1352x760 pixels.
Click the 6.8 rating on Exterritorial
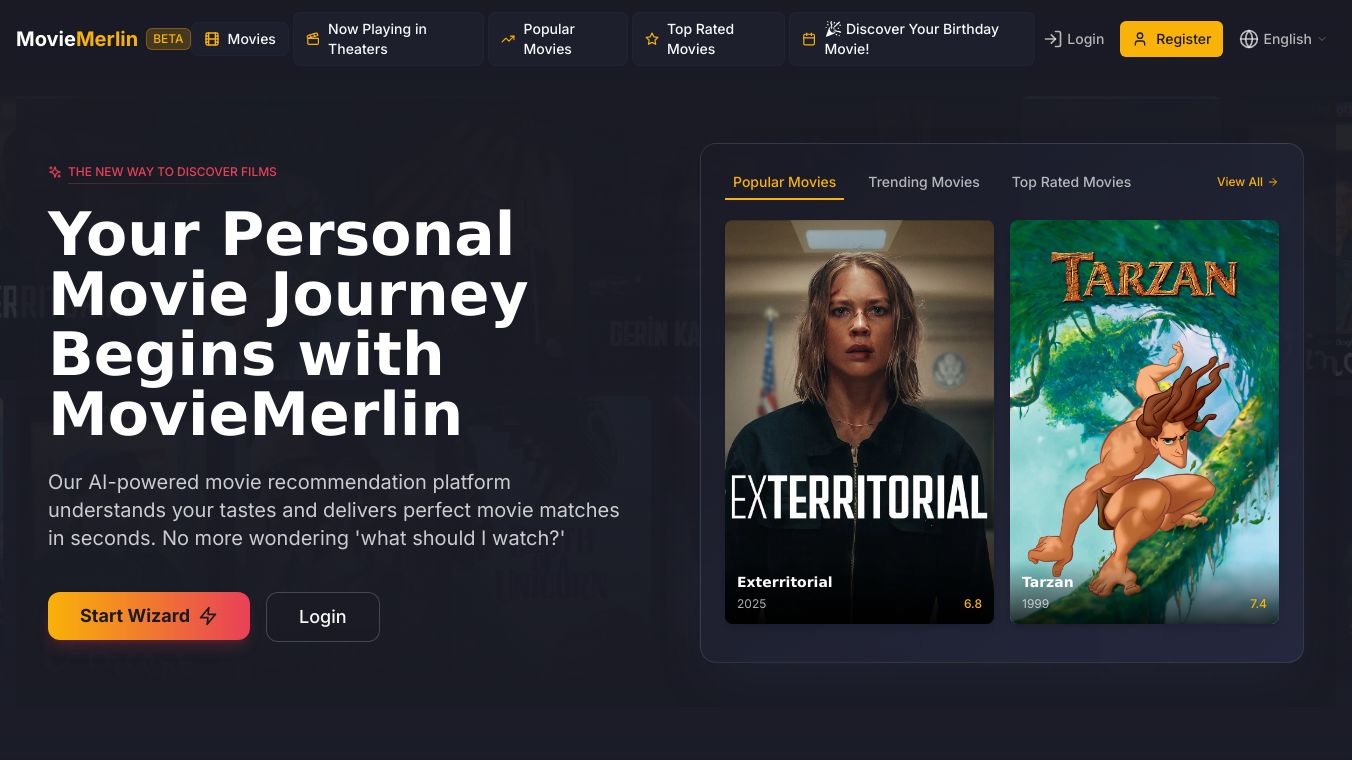[973, 604]
